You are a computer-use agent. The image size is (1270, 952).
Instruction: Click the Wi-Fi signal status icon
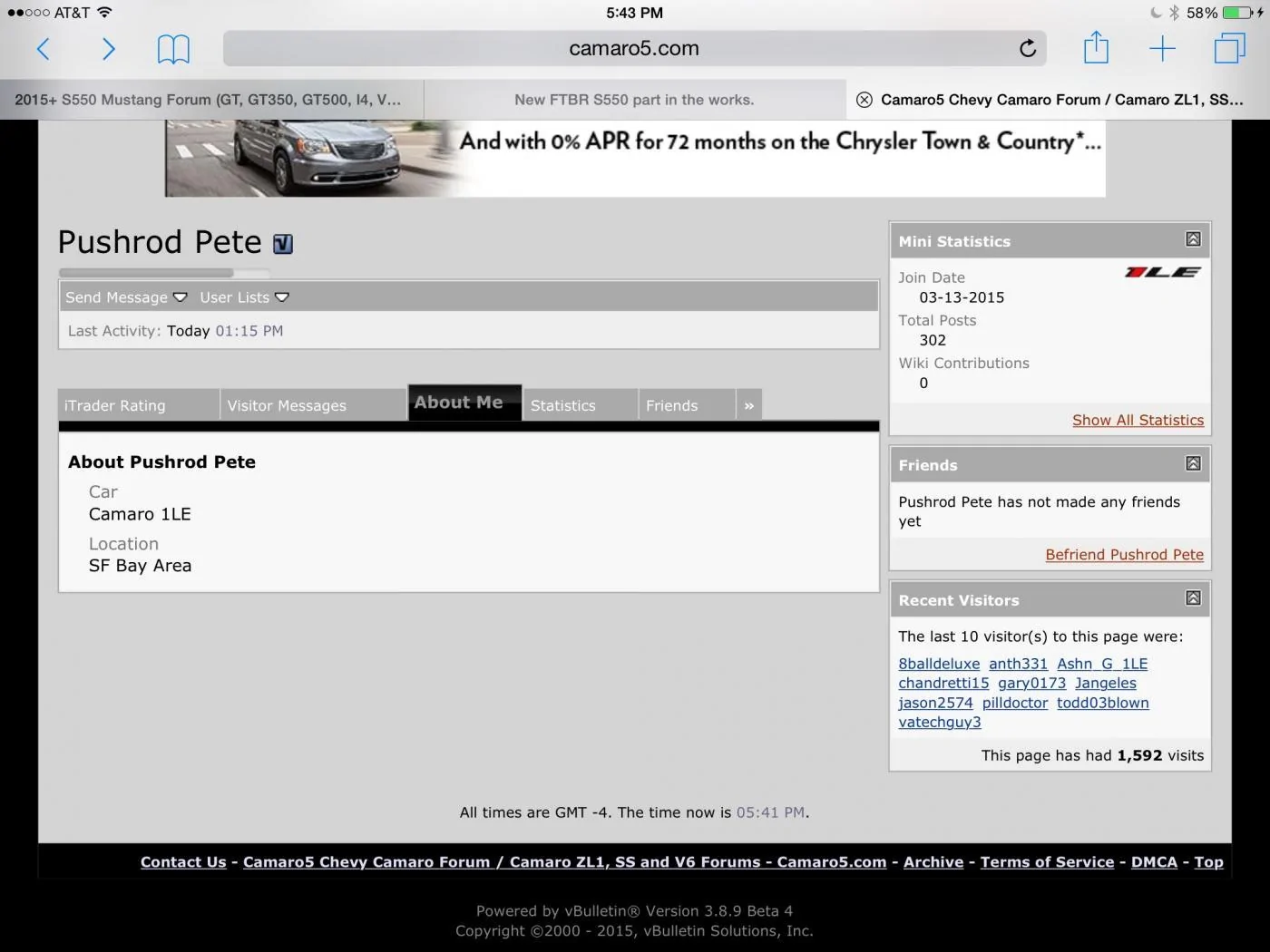click(104, 13)
